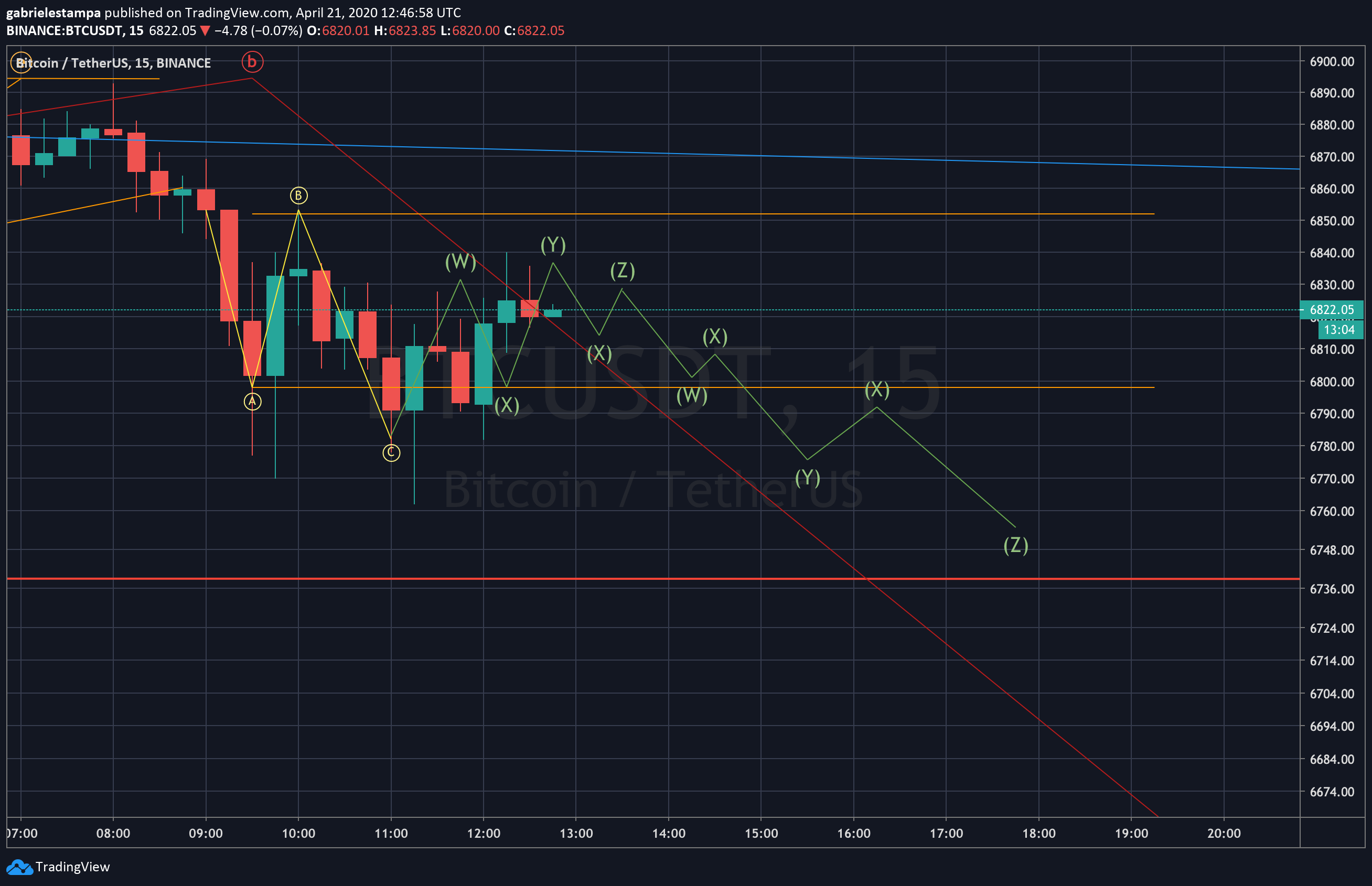Click the 6704.00 price axis label
This screenshot has width=1372, height=886.
[1332, 694]
